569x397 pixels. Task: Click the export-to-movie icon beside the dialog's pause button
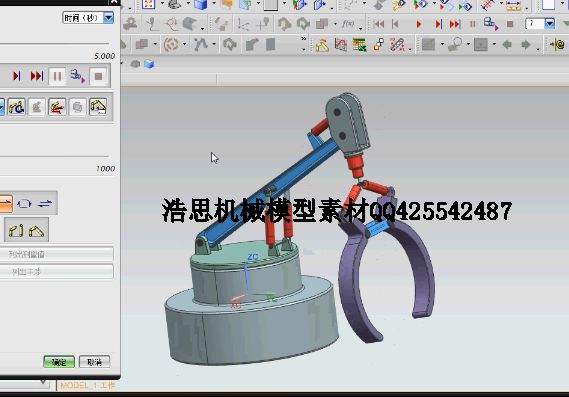click(77, 76)
